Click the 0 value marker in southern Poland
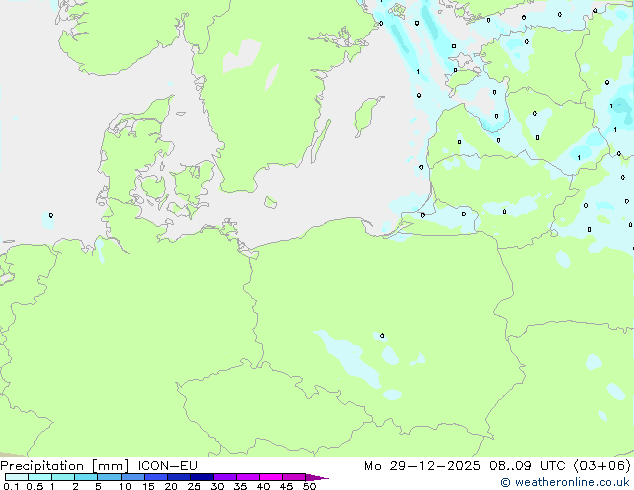 (x=382, y=336)
